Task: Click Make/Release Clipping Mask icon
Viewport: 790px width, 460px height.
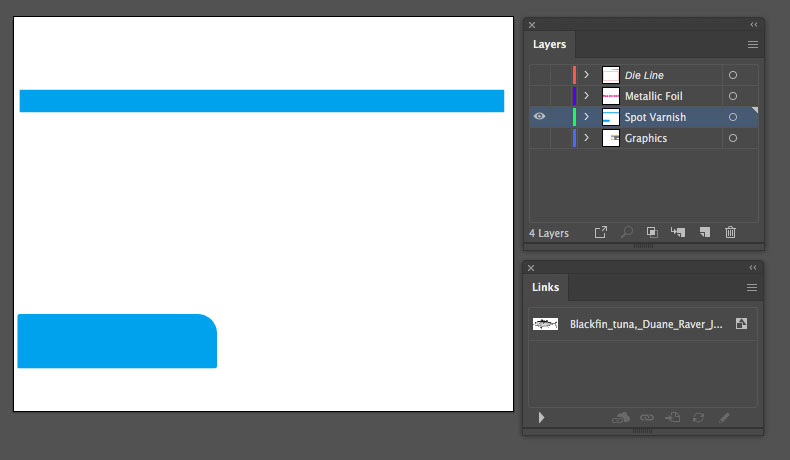Action: tap(652, 232)
